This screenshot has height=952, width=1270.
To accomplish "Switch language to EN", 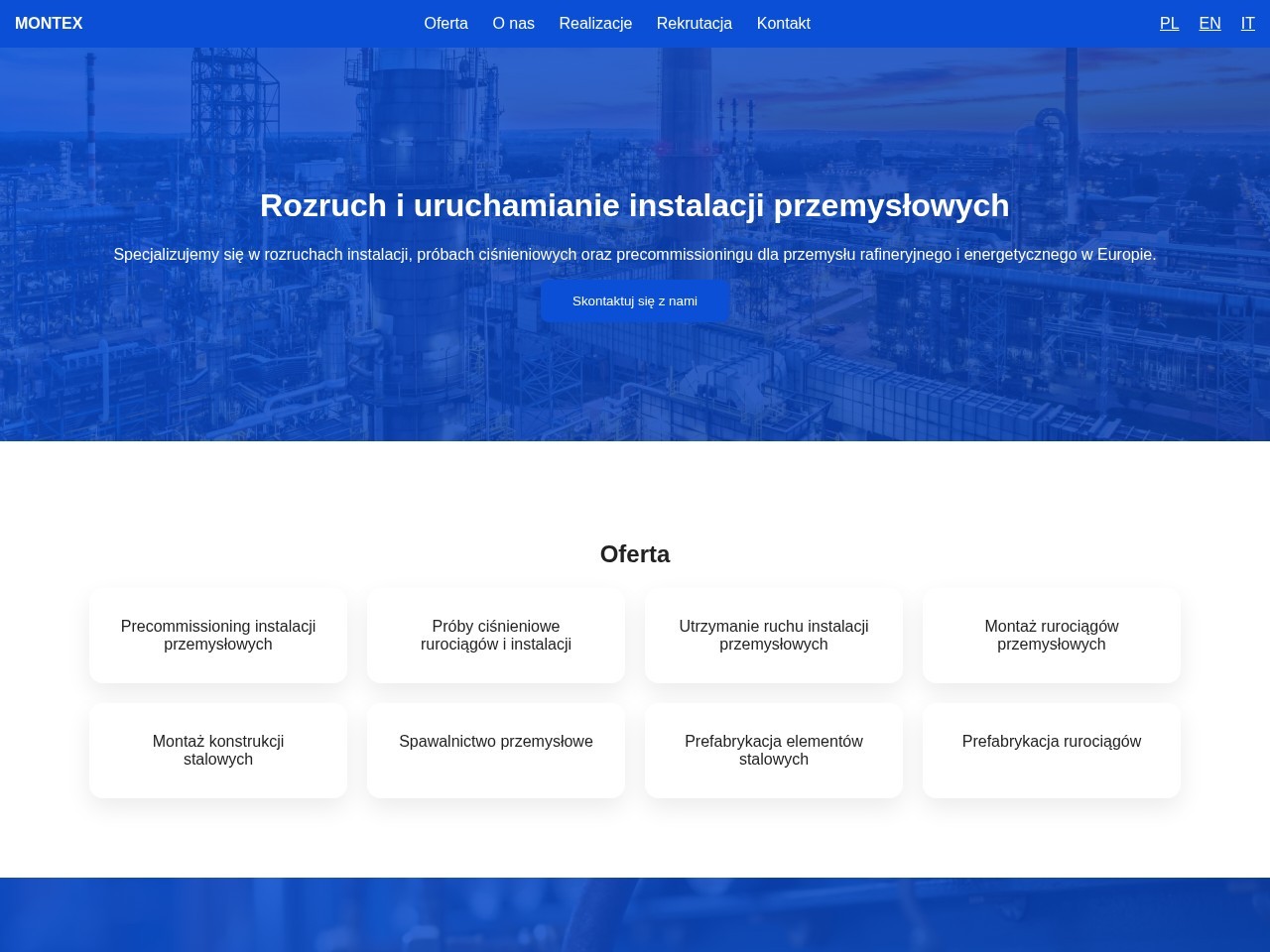I will (x=1209, y=24).
